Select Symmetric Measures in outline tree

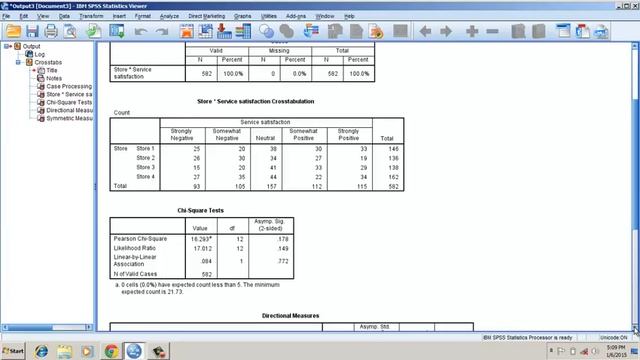pos(69,118)
